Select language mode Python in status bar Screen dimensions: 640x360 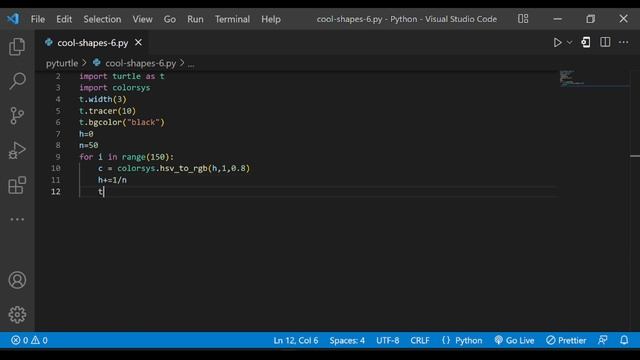tap(469, 340)
